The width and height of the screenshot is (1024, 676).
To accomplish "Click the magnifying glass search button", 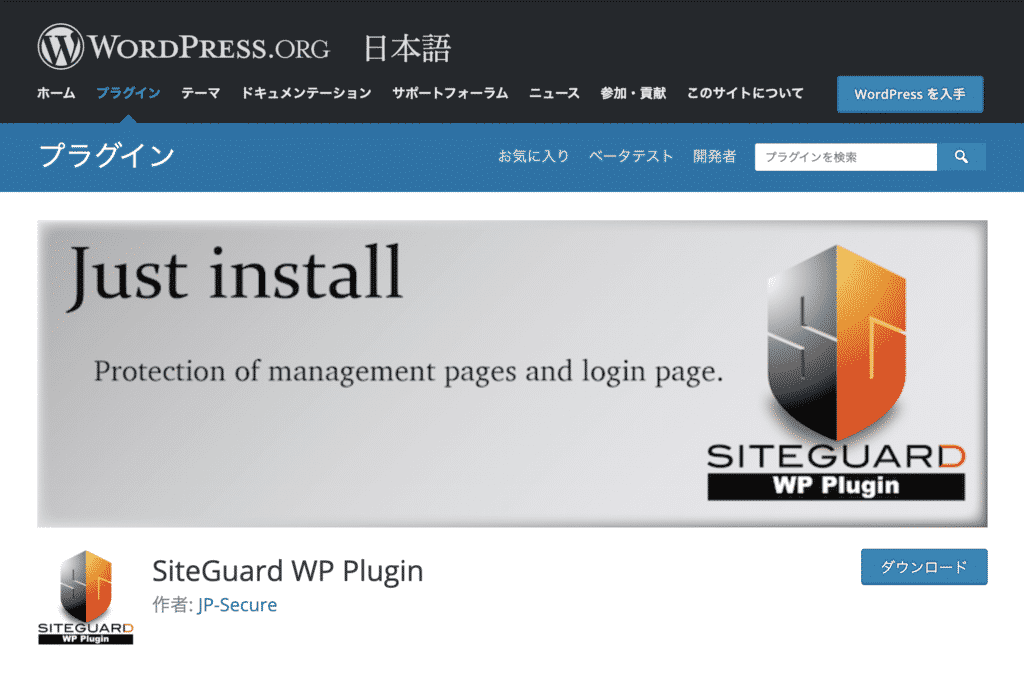I will (x=961, y=157).
